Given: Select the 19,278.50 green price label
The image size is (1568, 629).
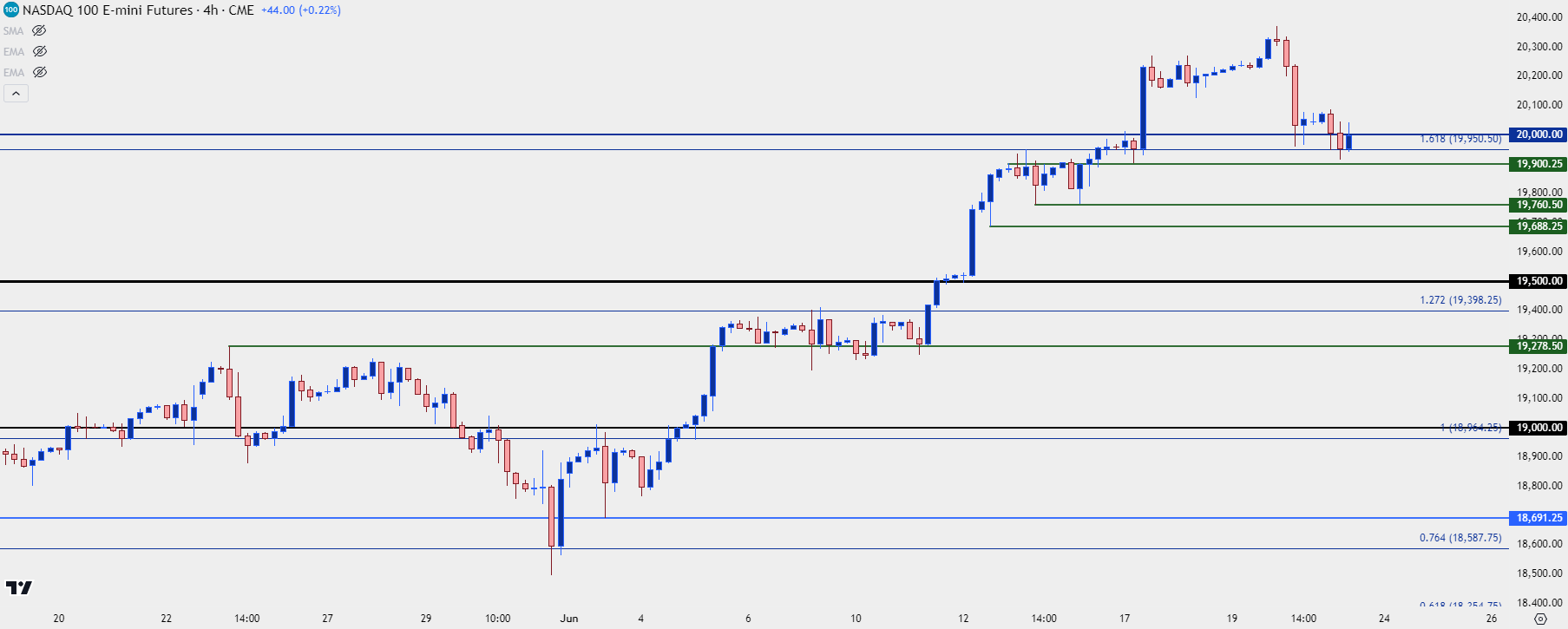Looking at the screenshot, I should point(1539,346).
